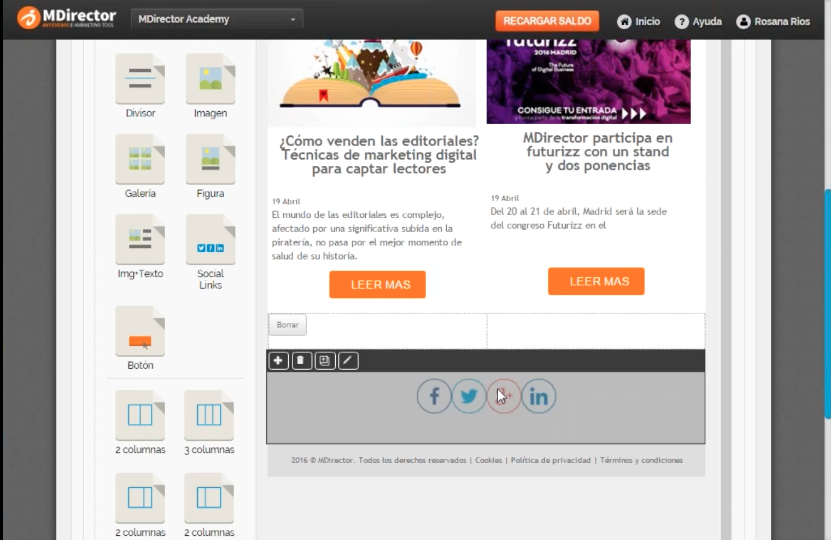831x540 pixels.
Task: Select the Divisor block icon
Action: point(140,79)
